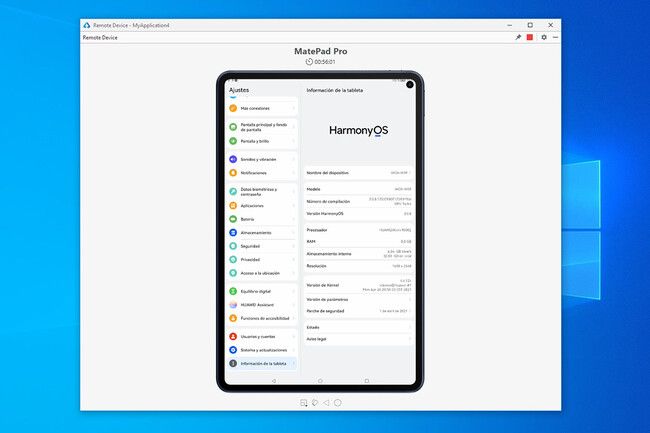The width and height of the screenshot is (650, 433).
Task: Tap the Datos biométricos key icon
Action: click(x=233, y=191)
